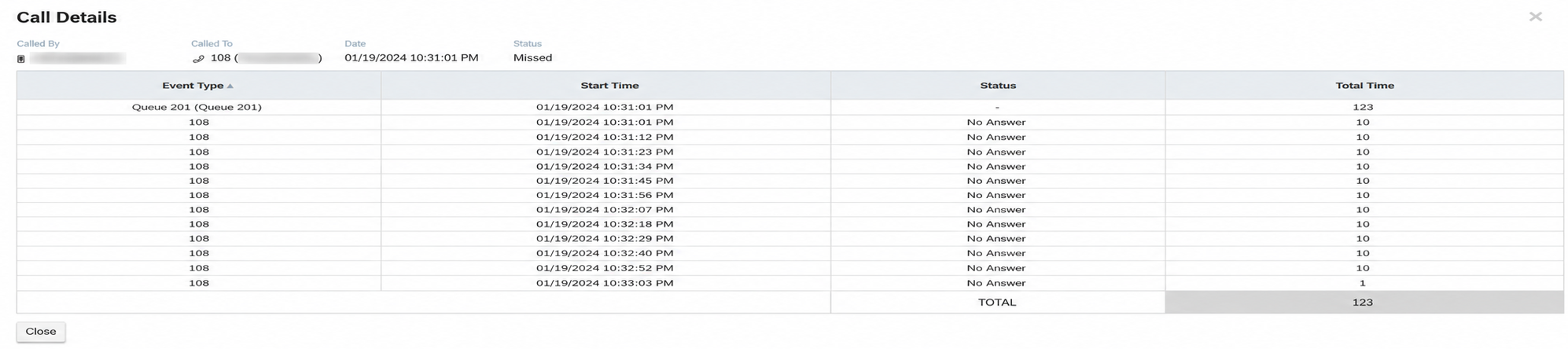This screenshot has width=1568, height=349.
Task: Click No Answer status at 10:32:52 PM
Action: tap(996, 268)
